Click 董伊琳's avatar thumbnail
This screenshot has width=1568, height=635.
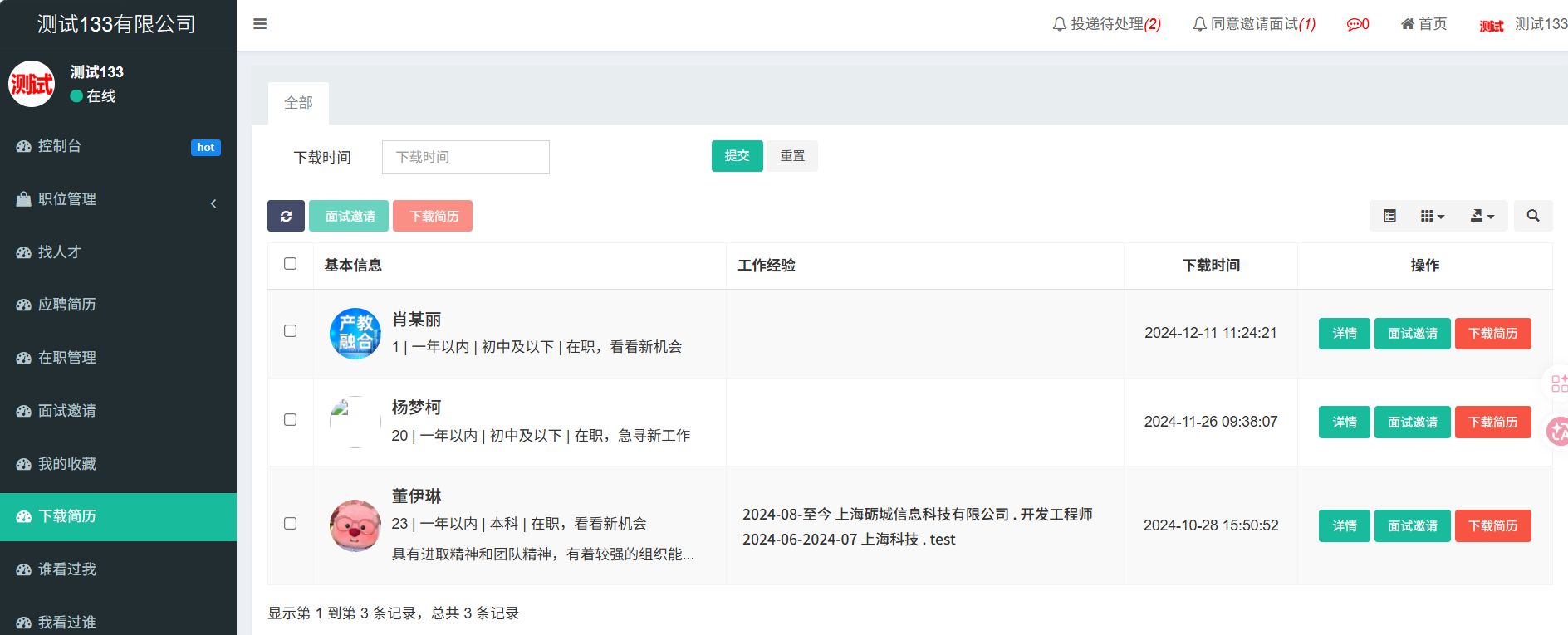[355, 525]
